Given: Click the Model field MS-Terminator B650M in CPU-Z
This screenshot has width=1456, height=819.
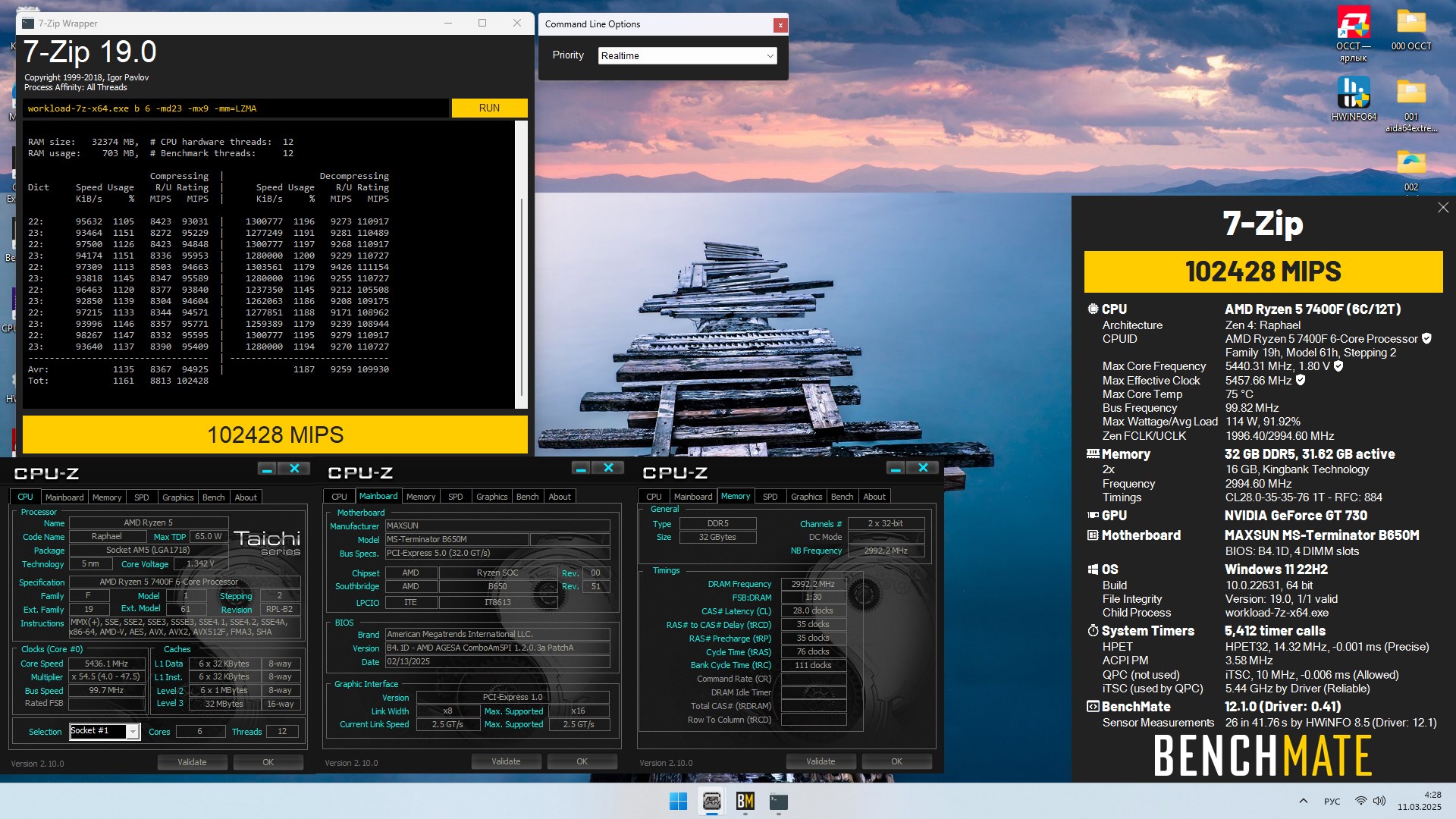Looking at the screenshot, I should (457, 539).
